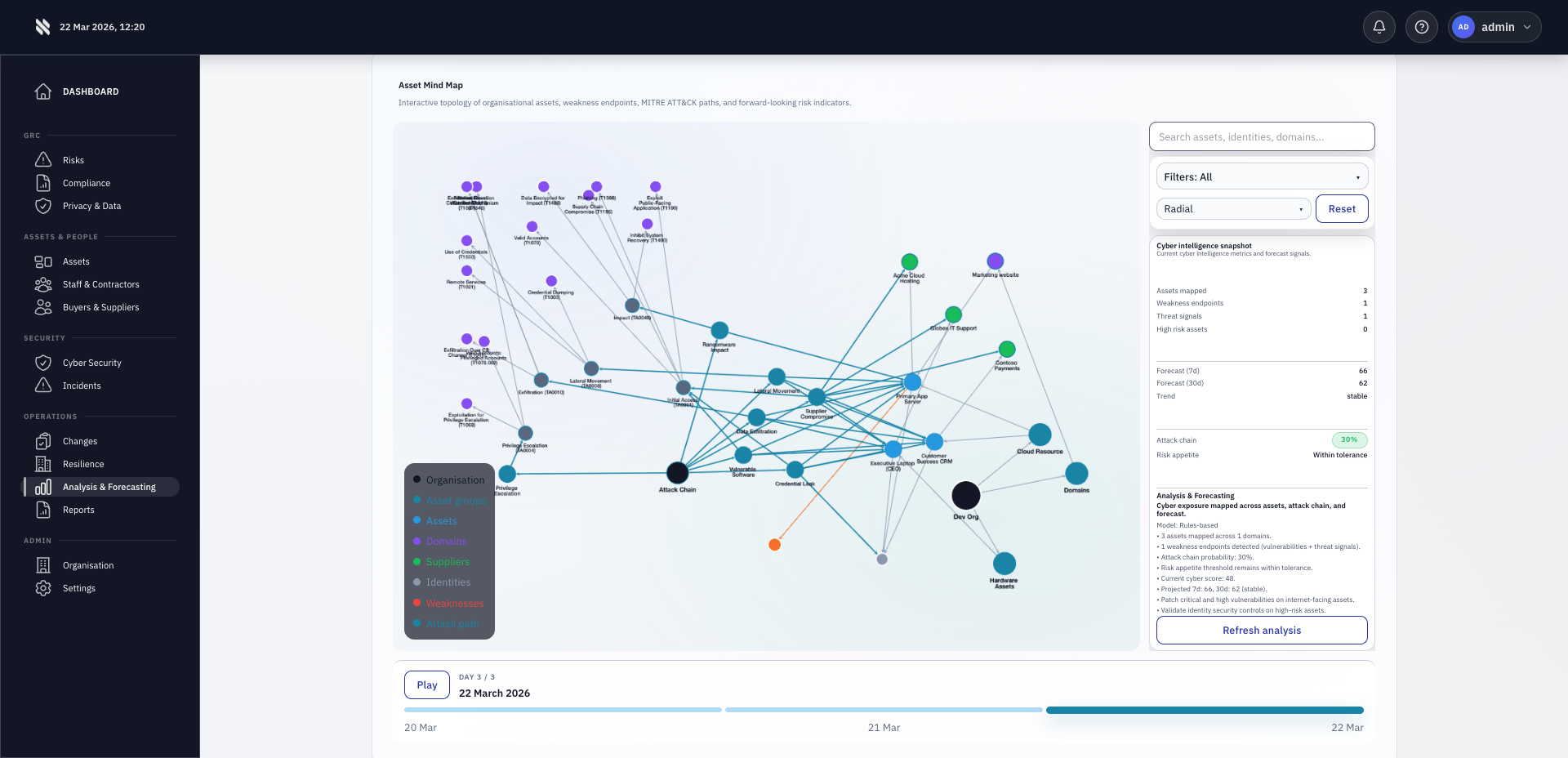Open the help icon in the top bar
Viewport: 1568px width, 758px height.
coord(1422,27)
